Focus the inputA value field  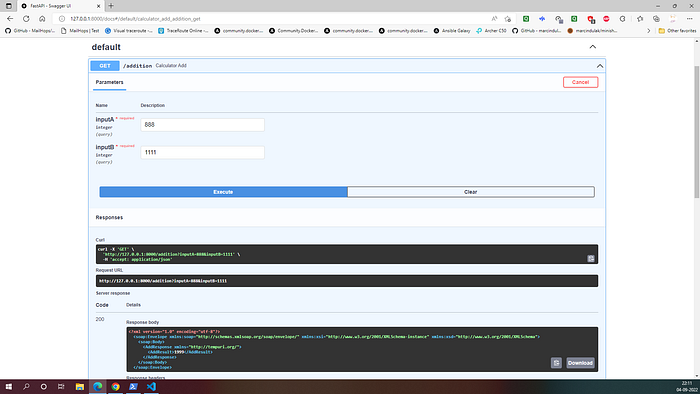point(202,125)
